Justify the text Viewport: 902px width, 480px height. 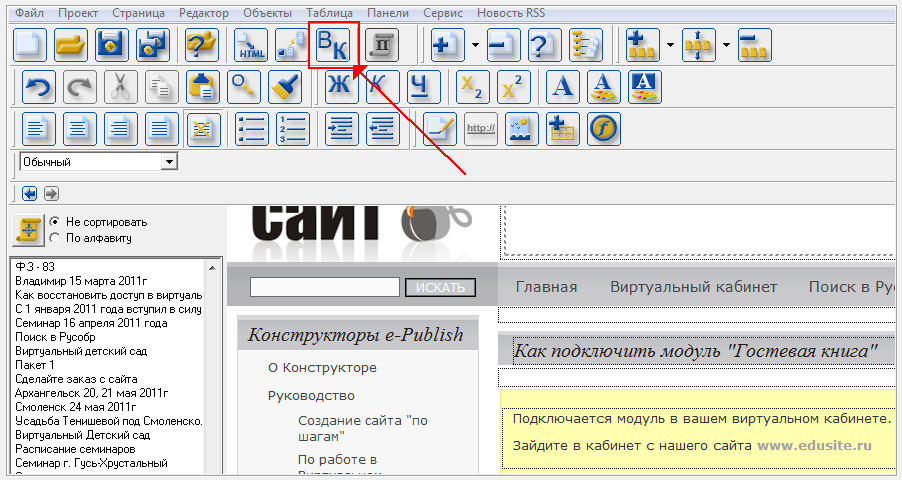tap(162, 129)
